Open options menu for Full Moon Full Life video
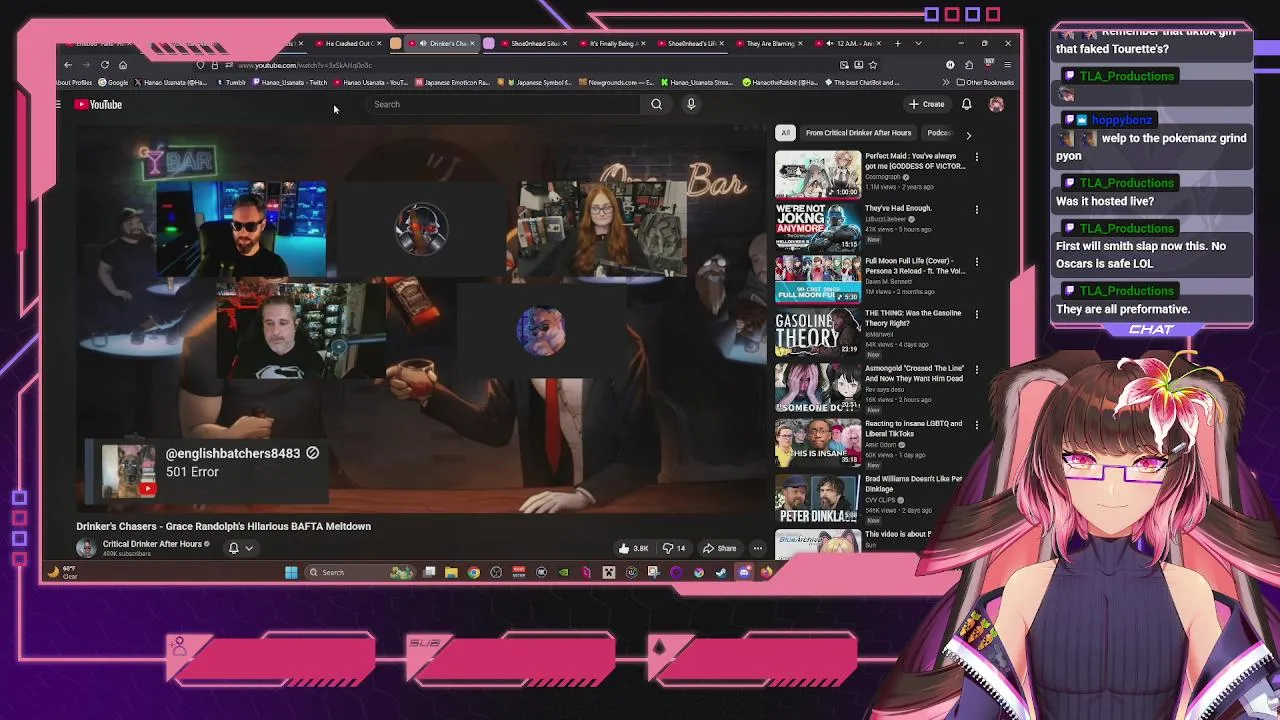1280x720 pixels. coord(977,262)
